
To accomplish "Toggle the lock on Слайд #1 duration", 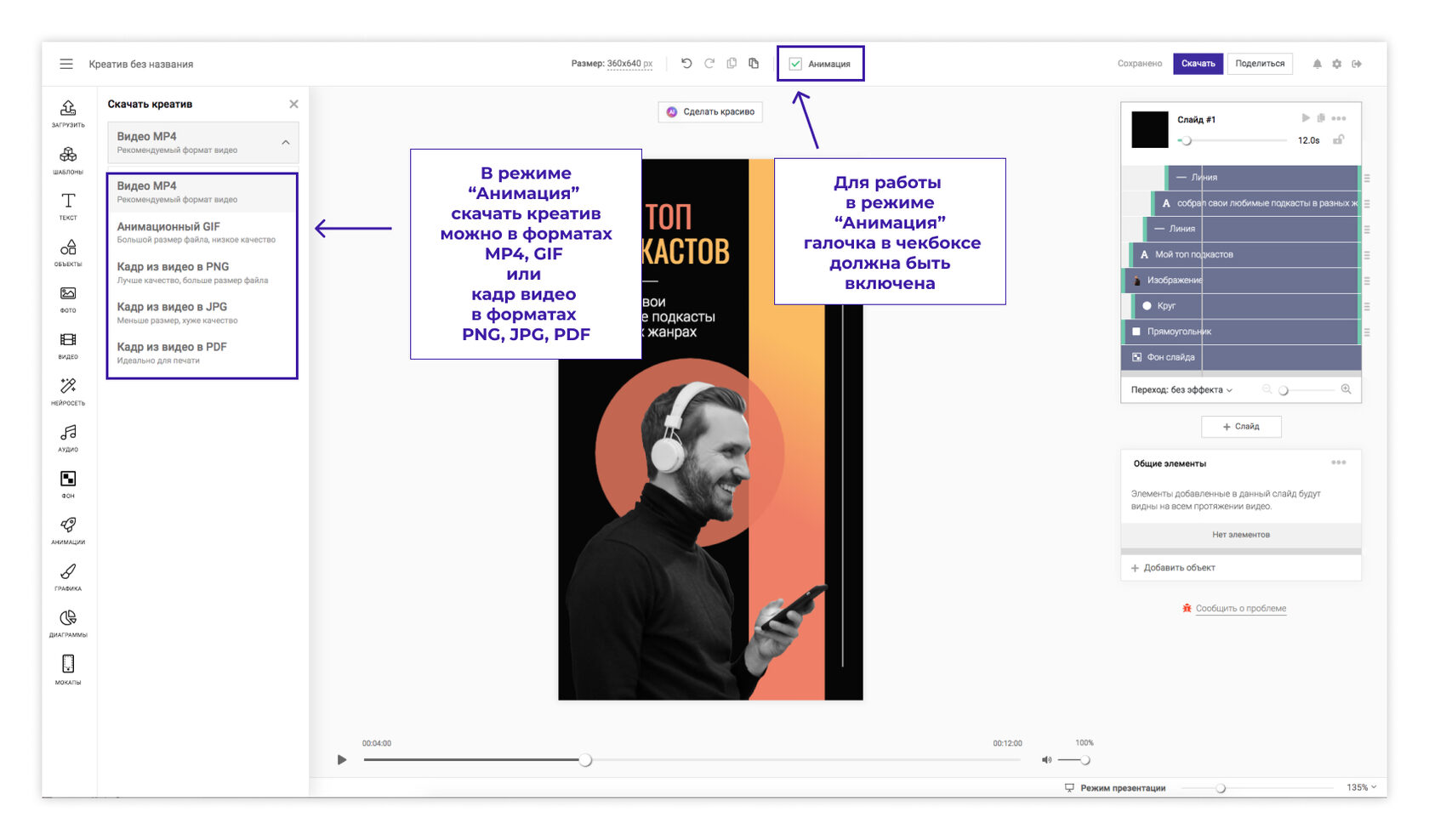I will (x=1338, y=139).
